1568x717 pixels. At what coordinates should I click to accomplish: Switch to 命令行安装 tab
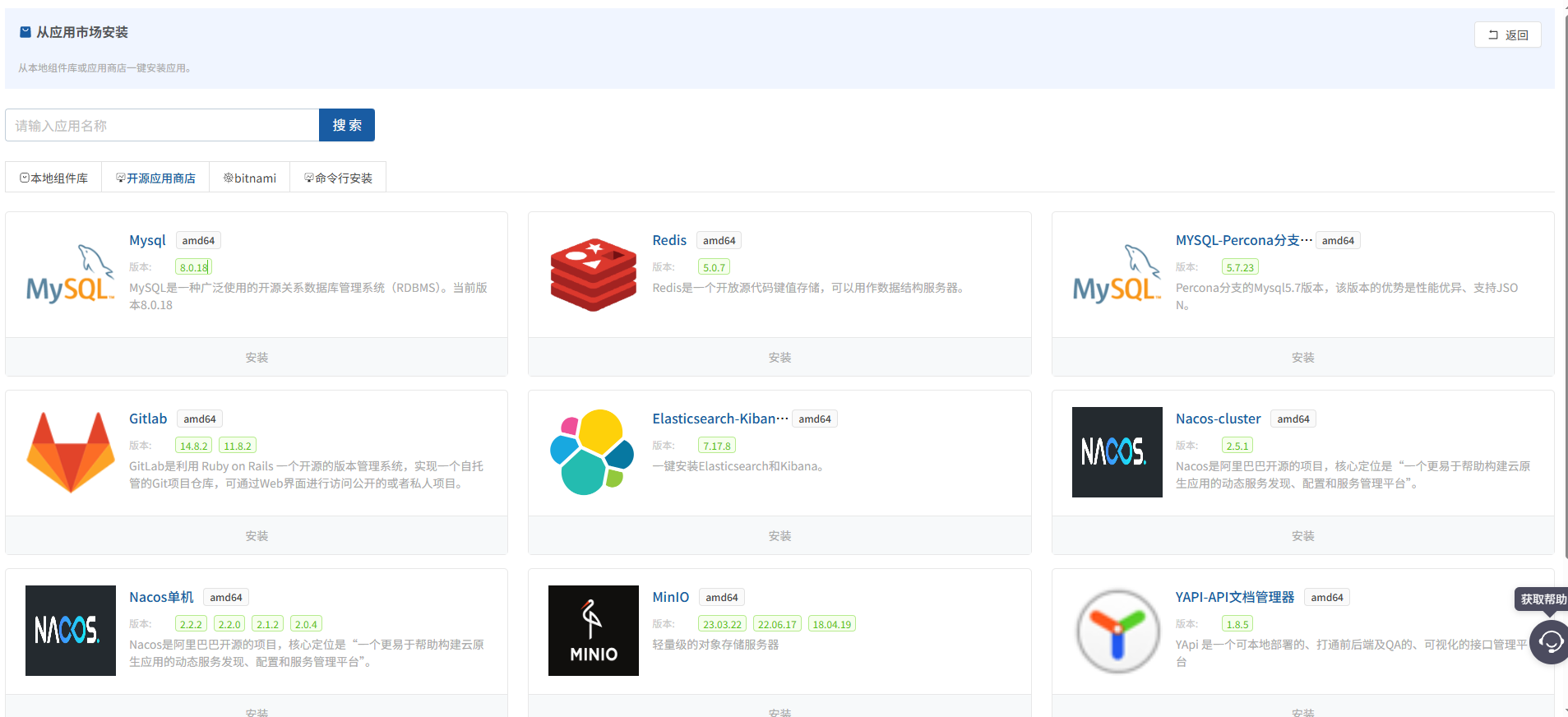(338, 178)
